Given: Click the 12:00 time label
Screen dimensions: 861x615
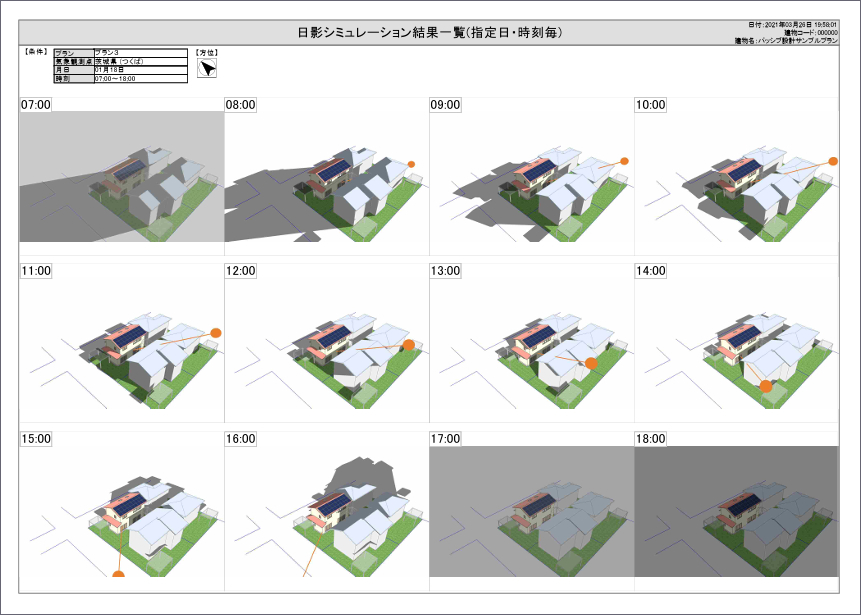Looking at the screenshot, I should click(x=241, y=271).
